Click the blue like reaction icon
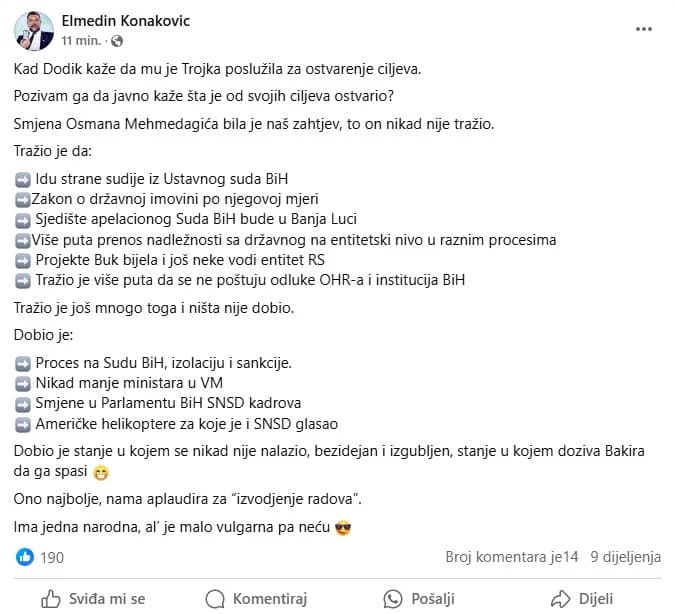Viewport: 675px width, 614px height. point(25,557)
